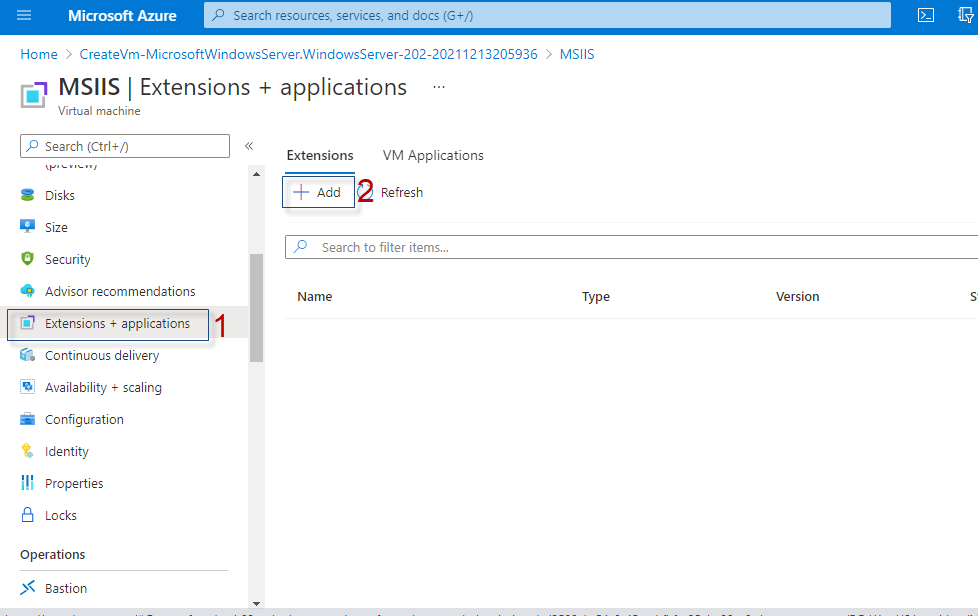The width and height of the screenshot is (978, 616).
Task: Open the Azure portal hamburger menu
Action: coord(24,15)
